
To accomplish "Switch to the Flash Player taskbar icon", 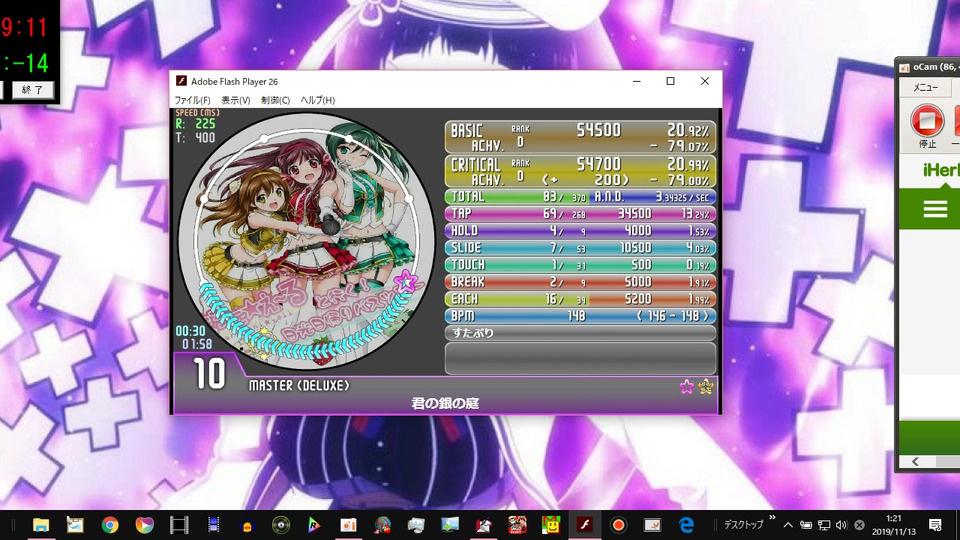I will coord(584,525).
